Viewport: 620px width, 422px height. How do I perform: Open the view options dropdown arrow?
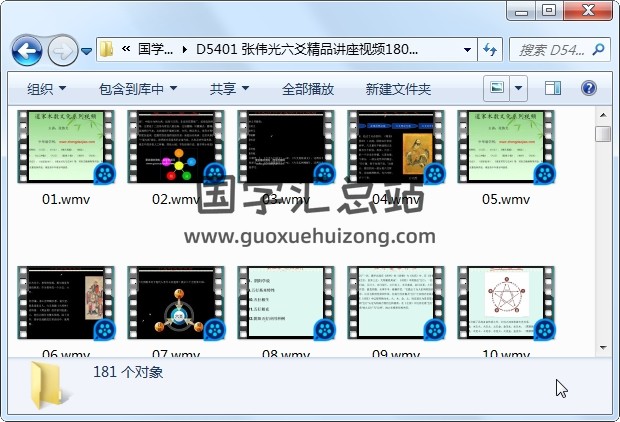[x=519, y=89]
